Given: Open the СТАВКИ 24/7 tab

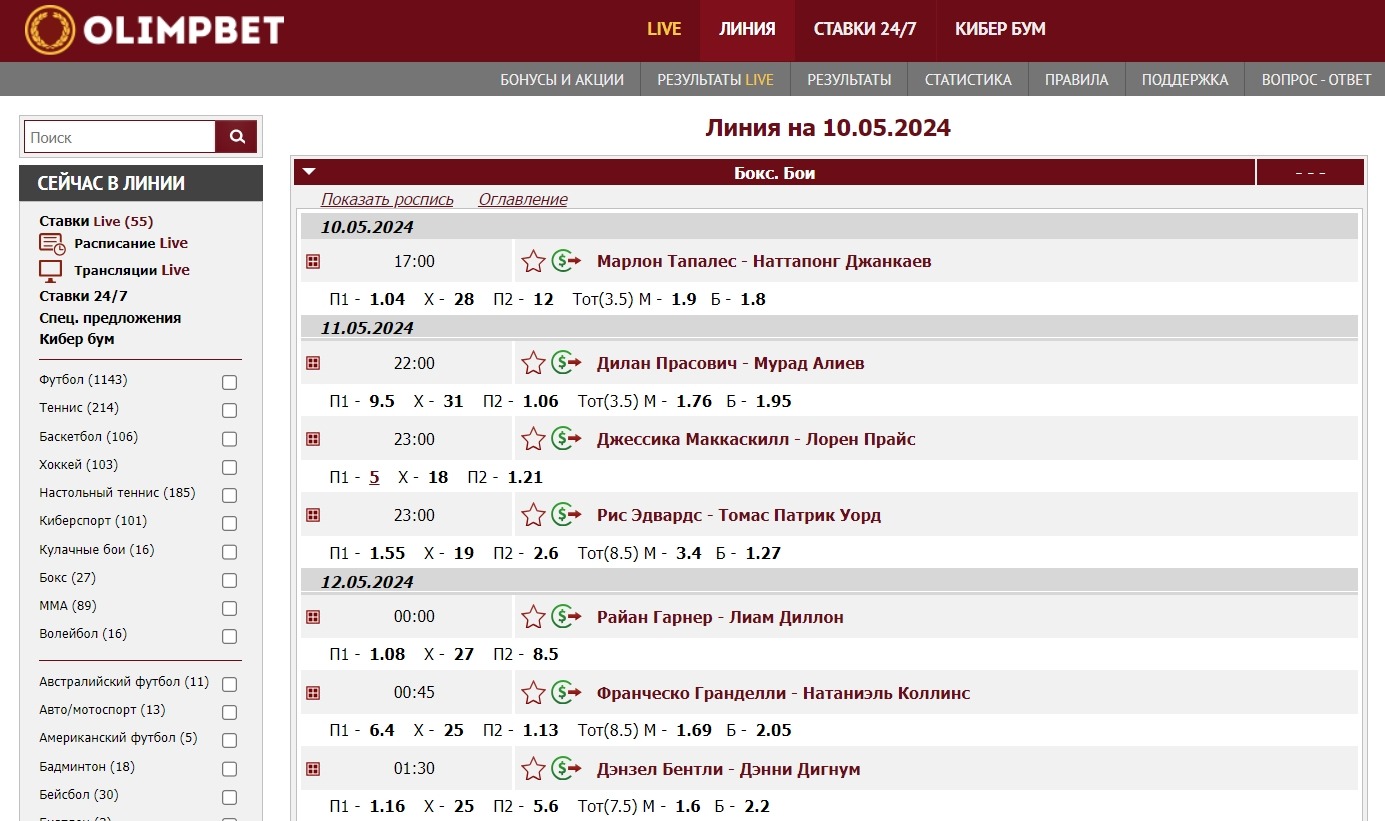Looking at the screenshot, I should click(x=865, y=29).
